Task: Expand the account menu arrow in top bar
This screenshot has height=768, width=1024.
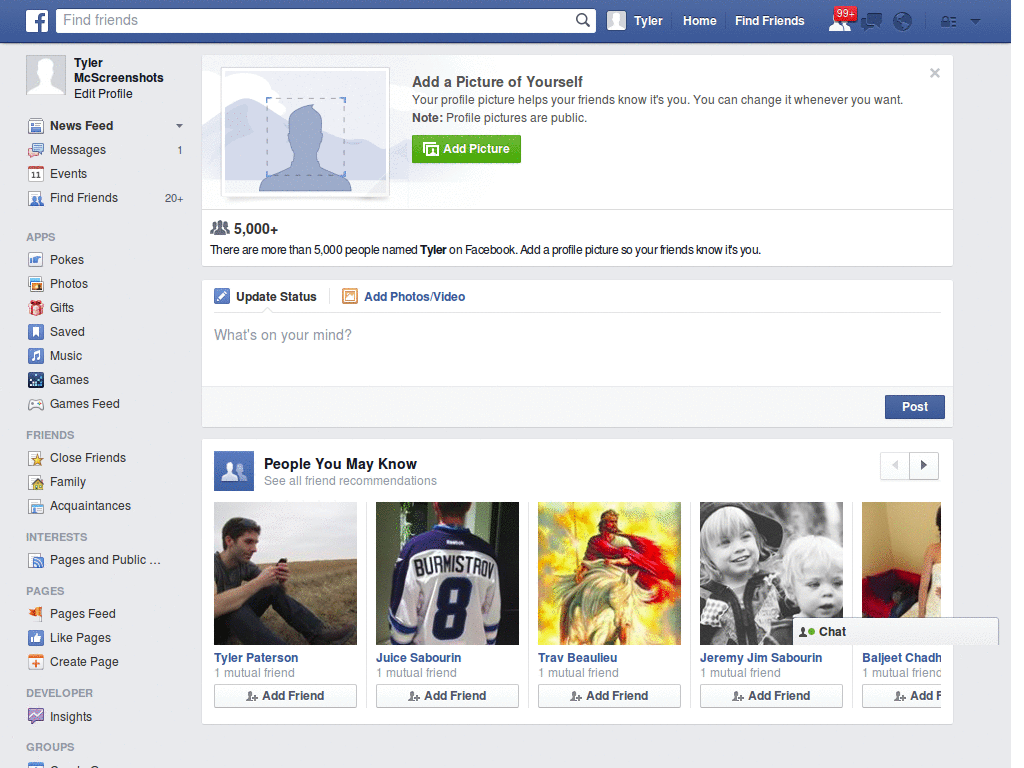Action: pyautogui.click(x=976, y=22)
